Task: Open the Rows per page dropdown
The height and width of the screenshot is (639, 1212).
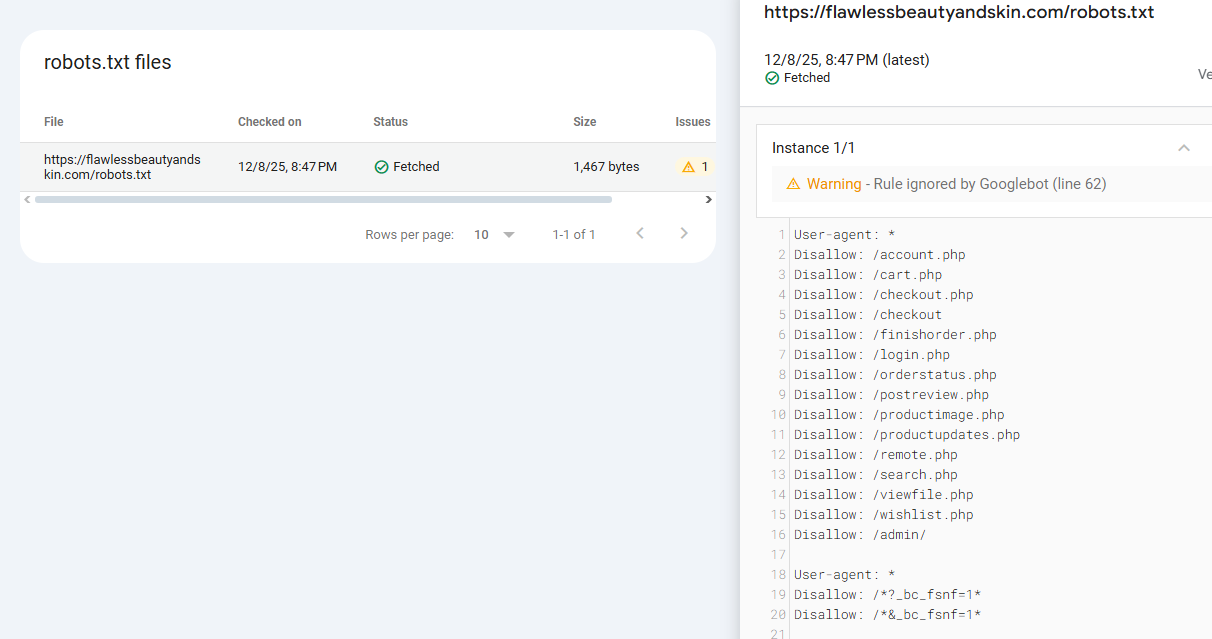Action: pos(495,234)
